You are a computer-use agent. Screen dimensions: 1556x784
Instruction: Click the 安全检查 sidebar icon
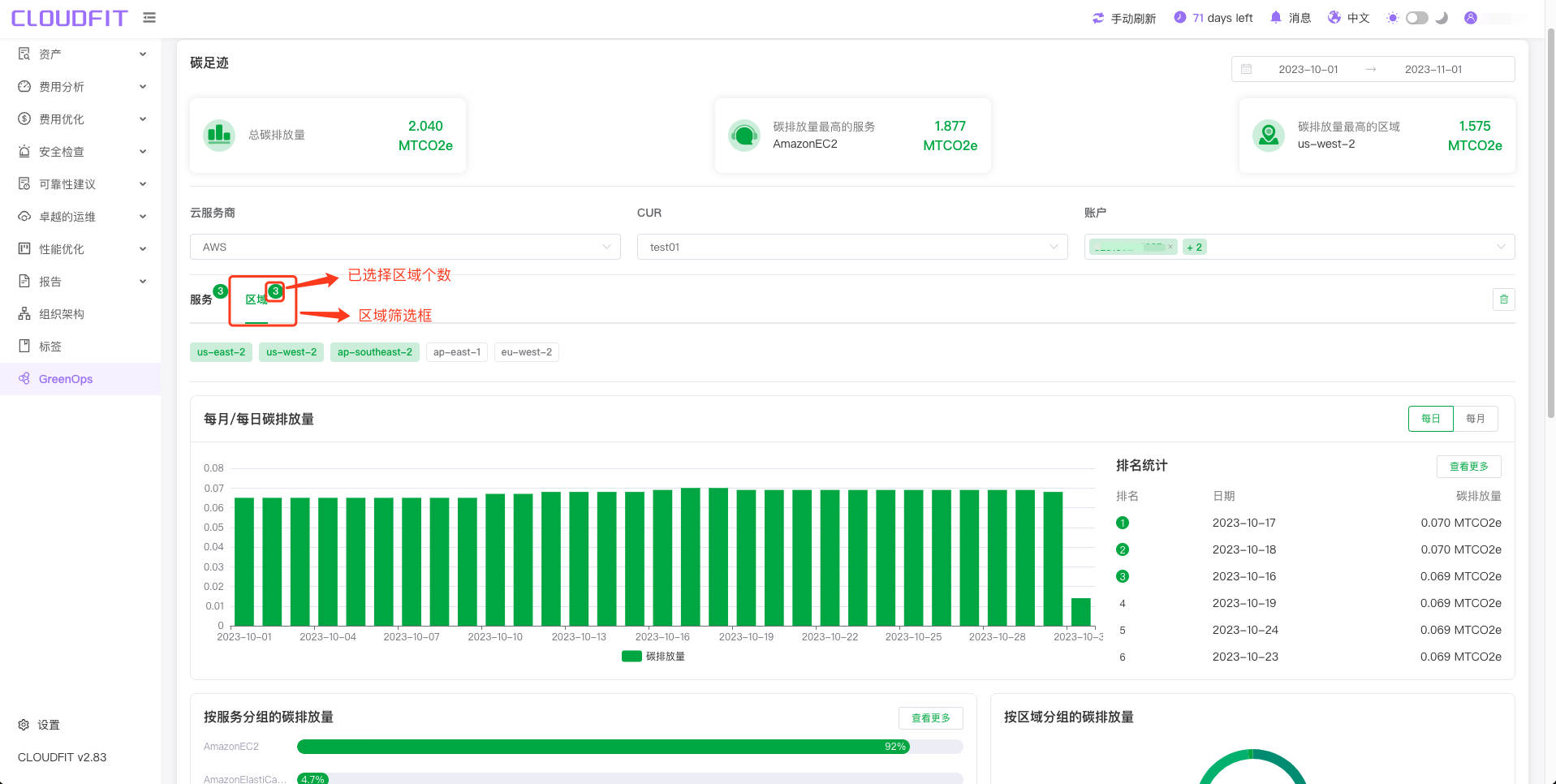24,152
